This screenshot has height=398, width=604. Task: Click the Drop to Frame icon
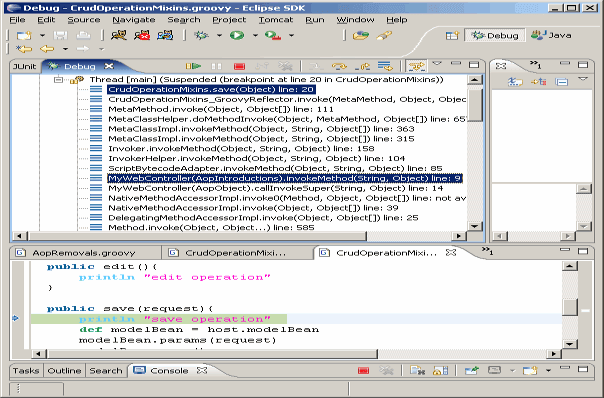pyautogui.click(x=385, y=66)
